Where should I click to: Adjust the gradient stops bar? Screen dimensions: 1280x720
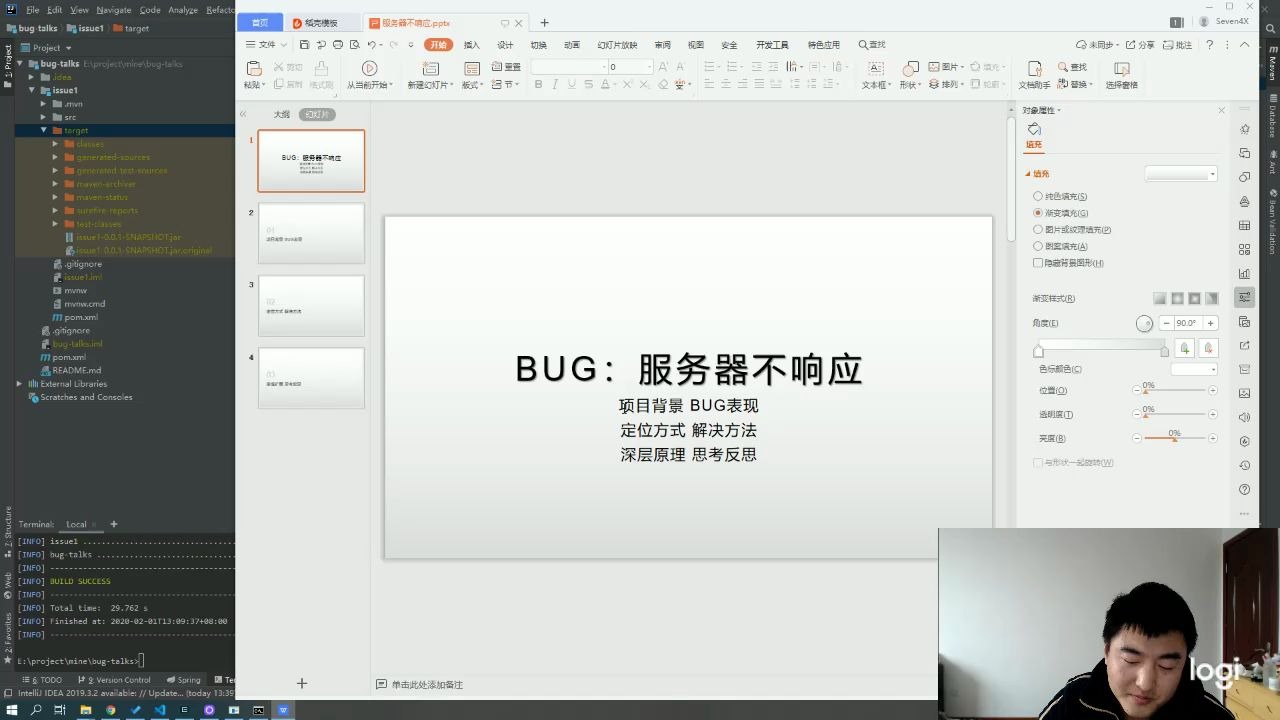[x=1101, y=346]
